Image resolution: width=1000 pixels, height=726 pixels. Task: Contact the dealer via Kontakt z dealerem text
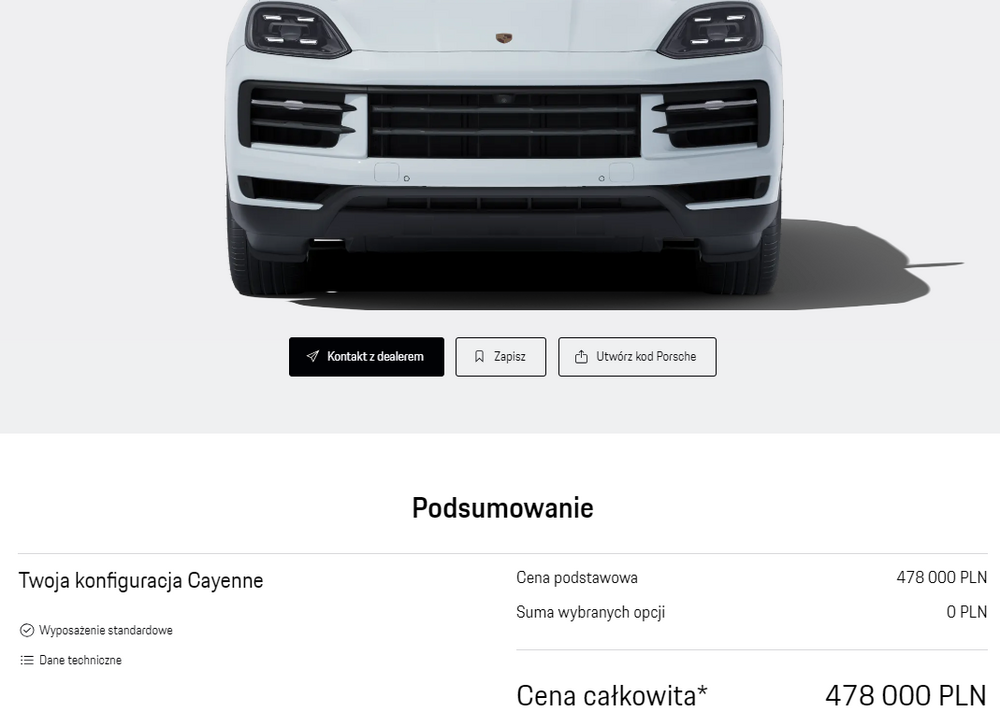pos(375,357)
